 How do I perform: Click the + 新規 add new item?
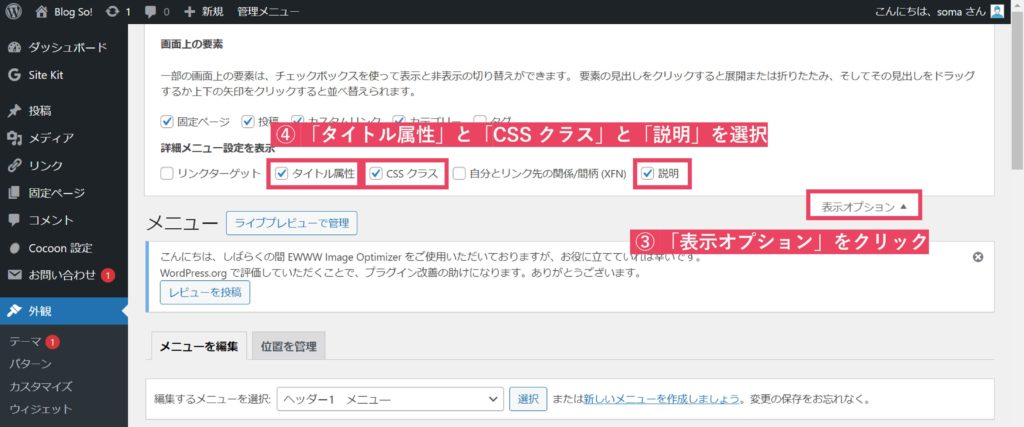point(204,12)
